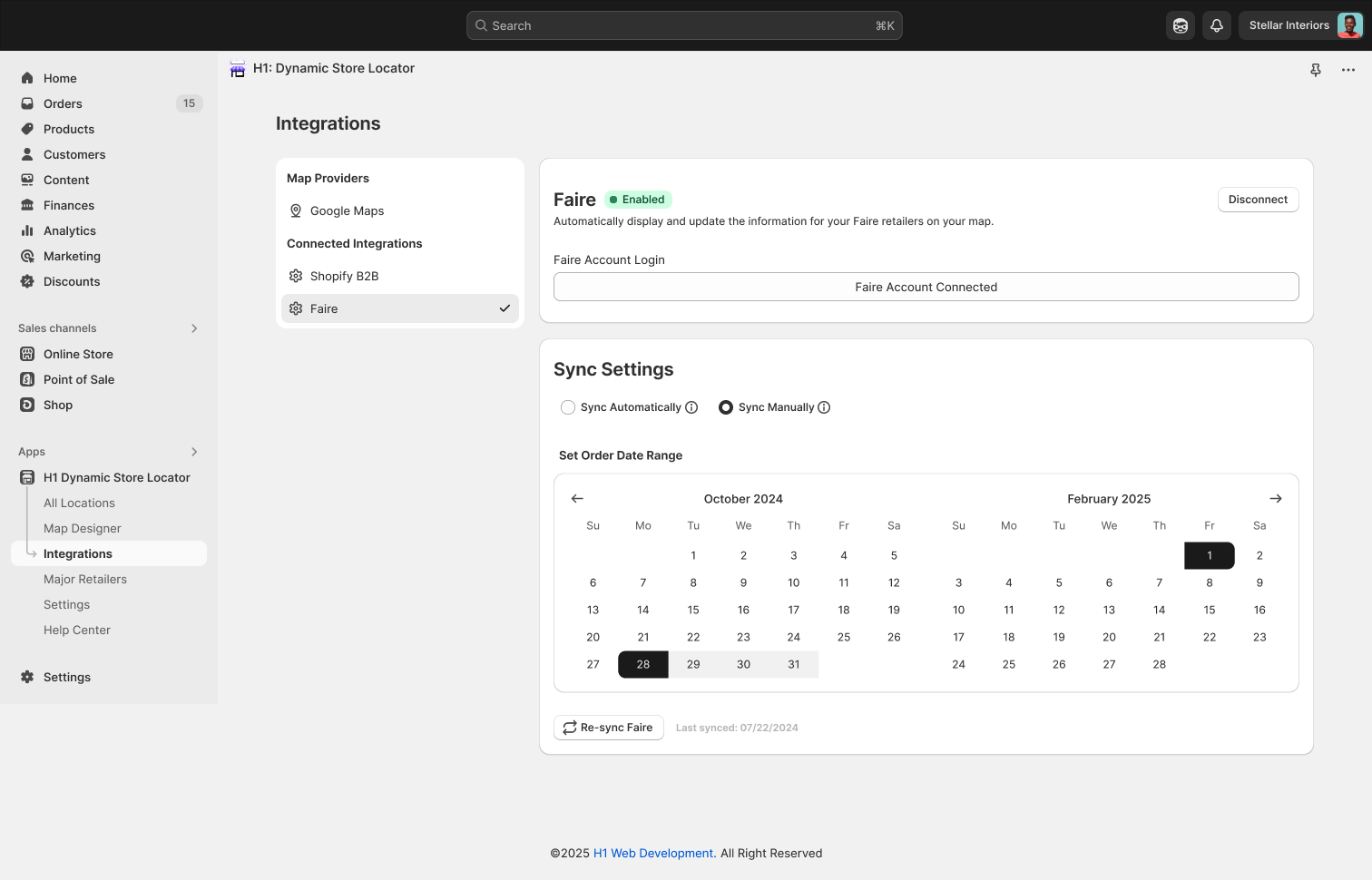Select the Sync Manually radio button
Viewport: 1372px width, 880px height.
726,407
